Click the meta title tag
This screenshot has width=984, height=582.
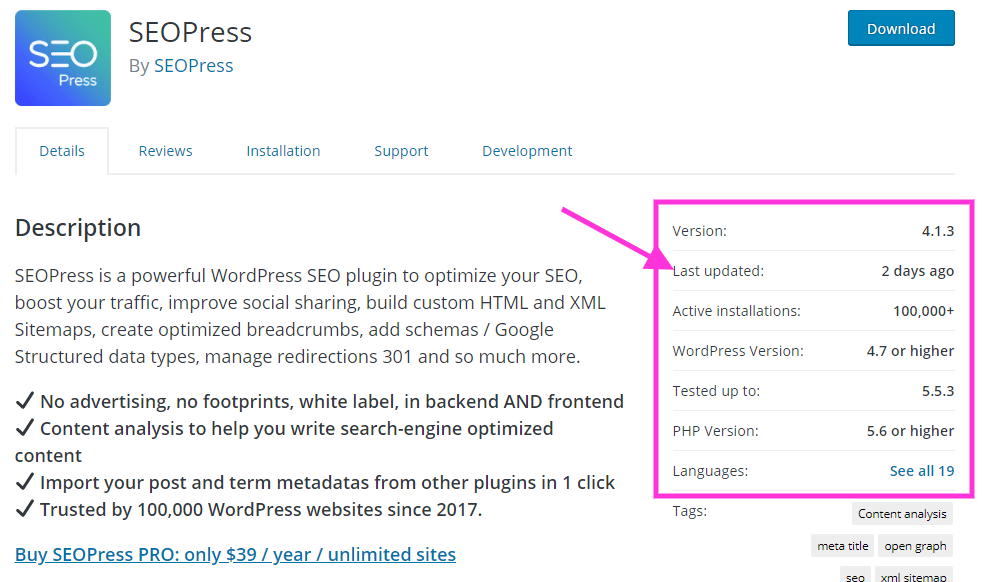tap(842, 546)
